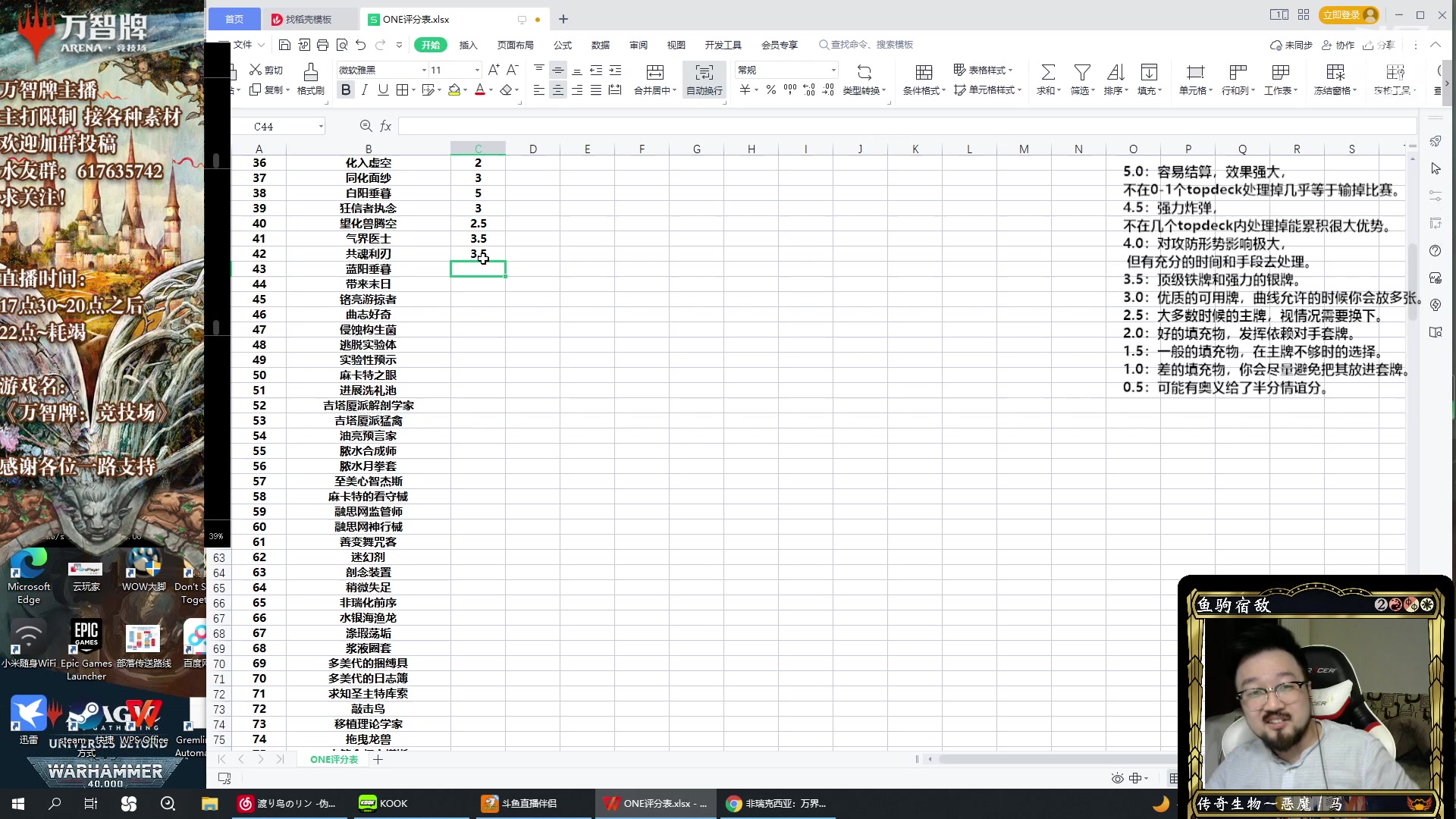Click increase indent icon

coord(615,70)
